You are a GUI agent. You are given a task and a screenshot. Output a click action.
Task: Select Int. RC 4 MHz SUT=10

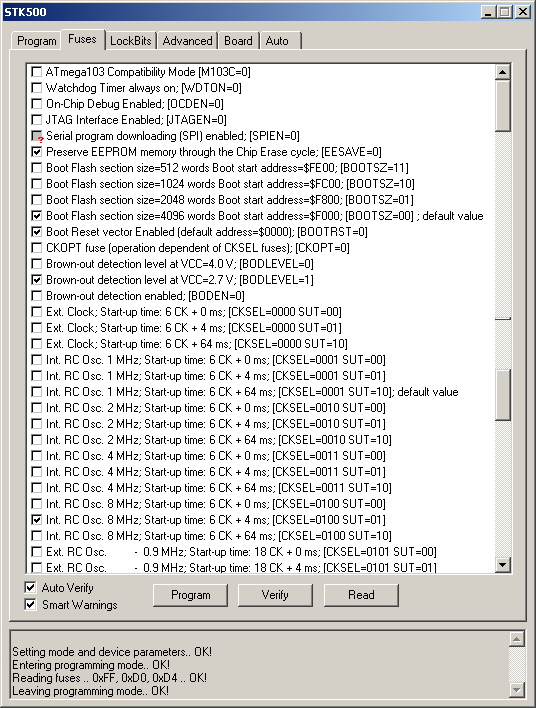pos(36,488)
